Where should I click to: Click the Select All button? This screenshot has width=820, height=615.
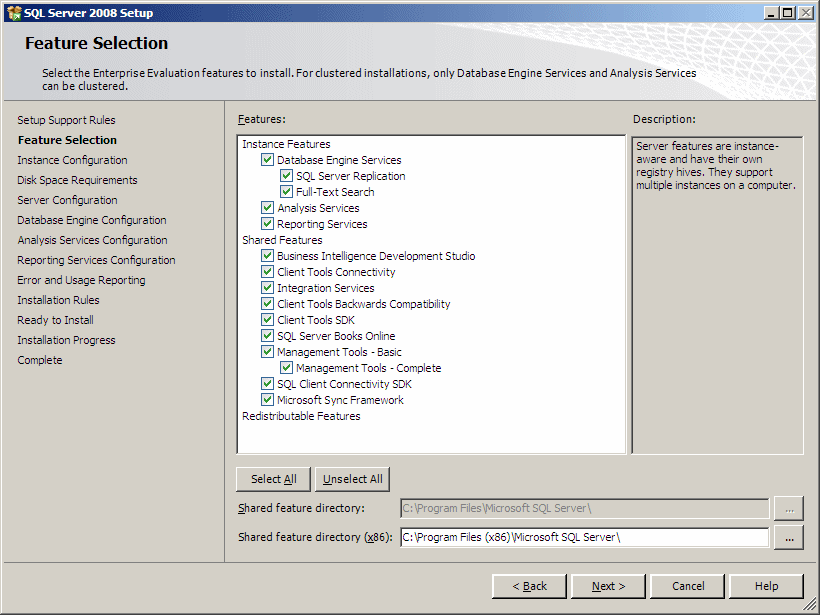point(274,479)
